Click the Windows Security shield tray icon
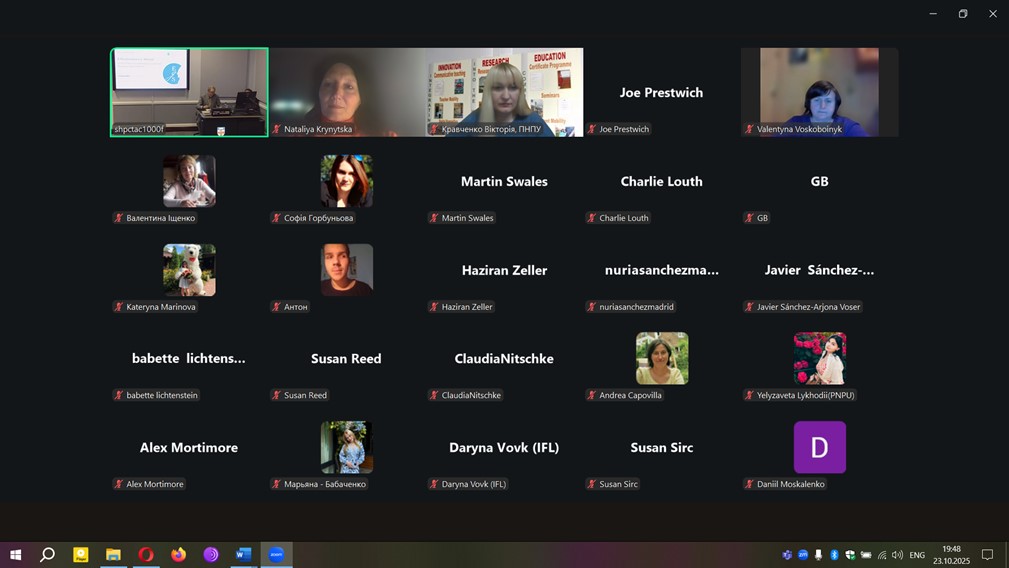This screenshot has height=568, width=1009. (x=850, y=555)
